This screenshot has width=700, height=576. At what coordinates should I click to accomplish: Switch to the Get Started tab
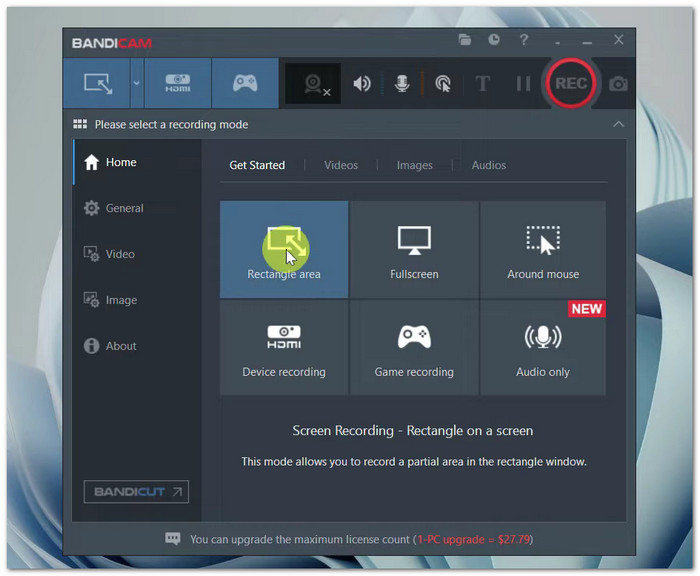[x=257, y=165]
